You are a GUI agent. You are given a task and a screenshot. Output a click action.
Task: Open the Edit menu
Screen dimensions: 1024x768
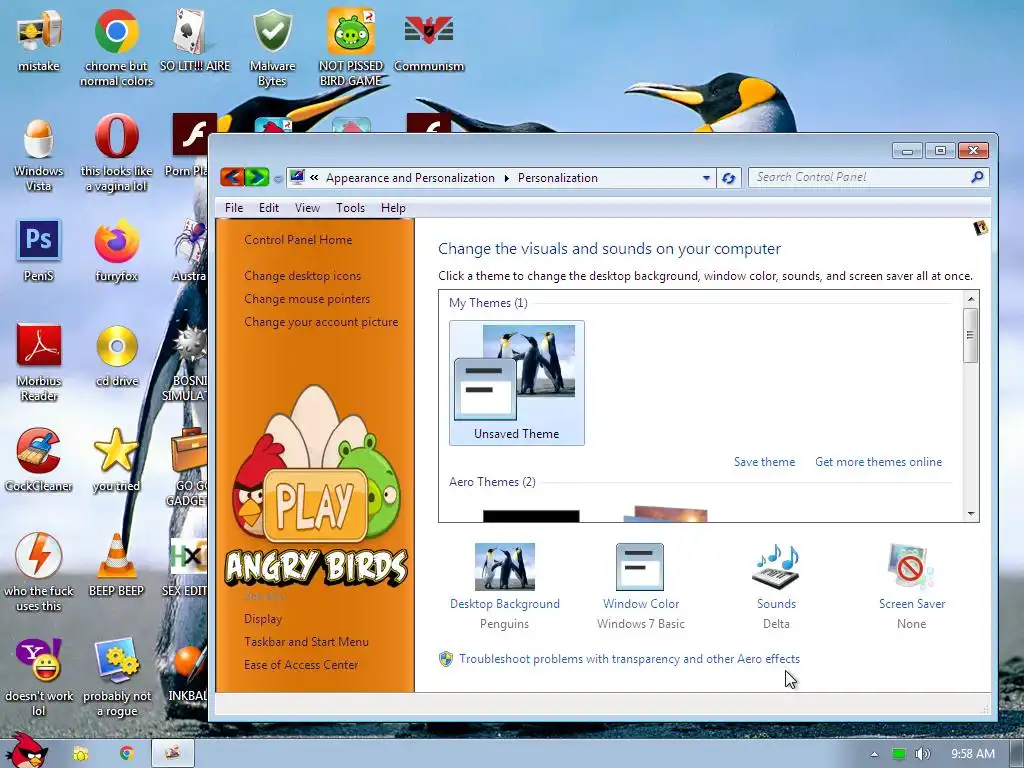click(x=268, y=208)
